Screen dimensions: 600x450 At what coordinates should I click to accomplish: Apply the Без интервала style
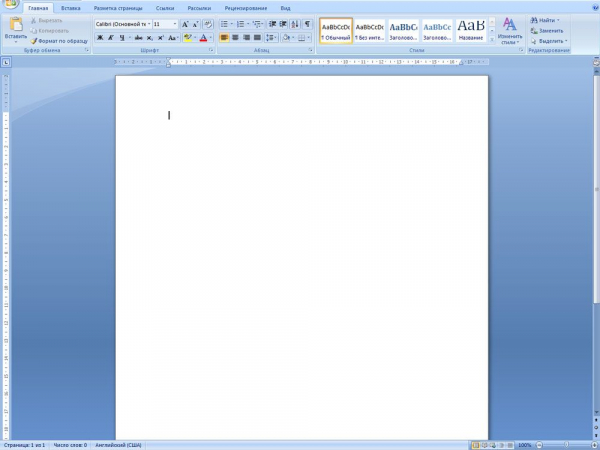pyautogui.click(x=369, y=31)
